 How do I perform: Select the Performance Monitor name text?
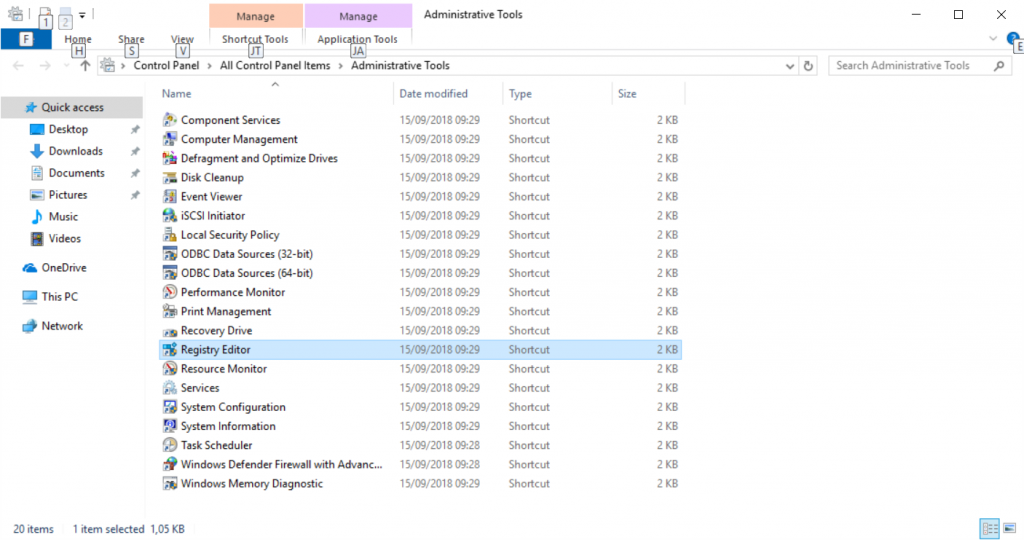click(x=232, y=292)
